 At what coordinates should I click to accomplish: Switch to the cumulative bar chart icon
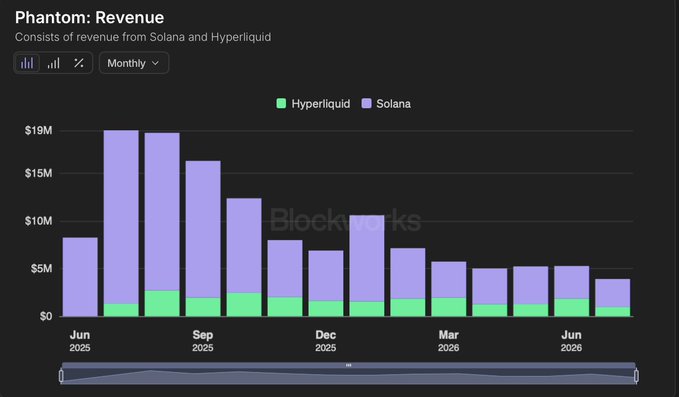(53, 63)
